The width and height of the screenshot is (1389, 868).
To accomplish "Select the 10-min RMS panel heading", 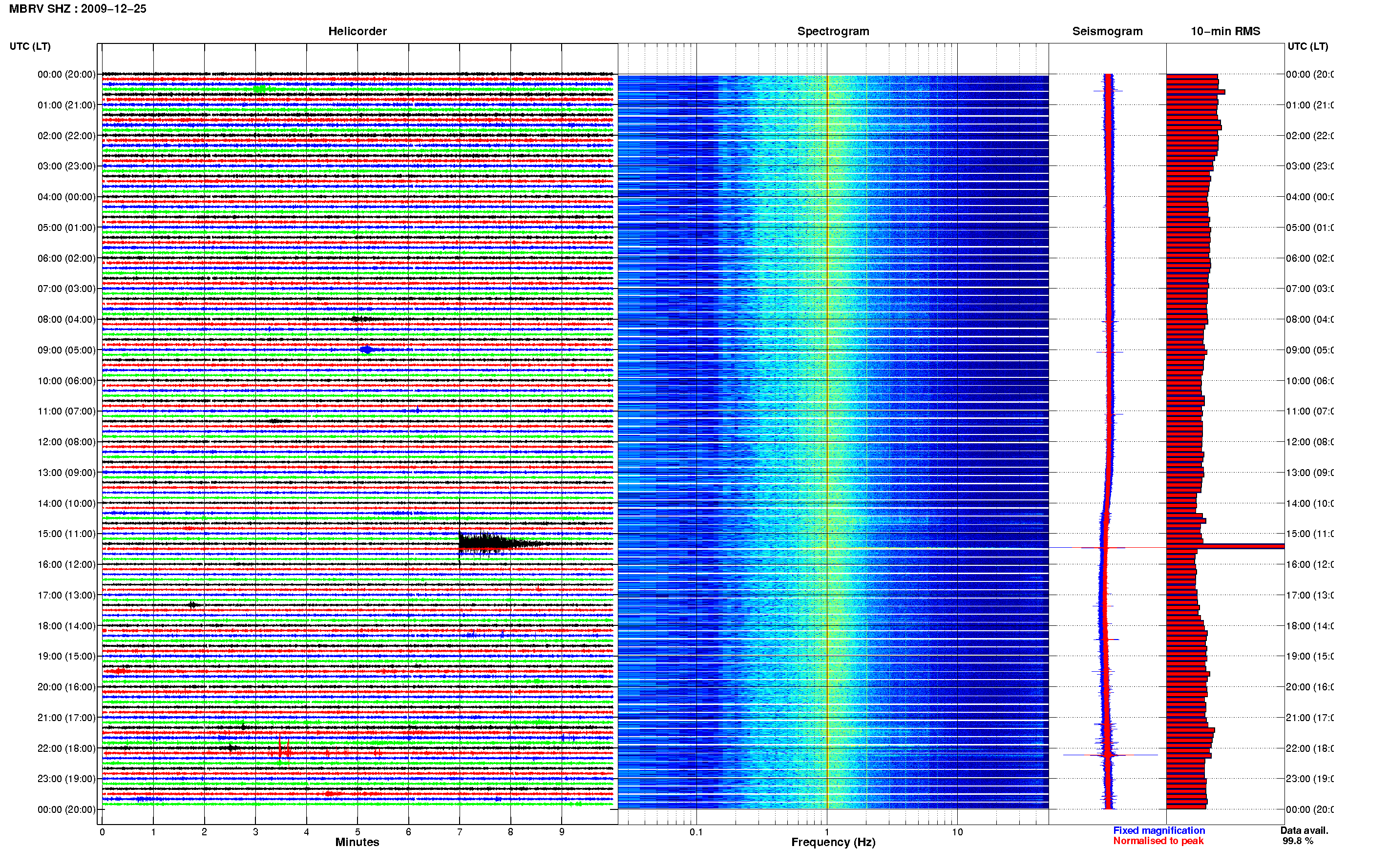I will [x=1225, y=31].
